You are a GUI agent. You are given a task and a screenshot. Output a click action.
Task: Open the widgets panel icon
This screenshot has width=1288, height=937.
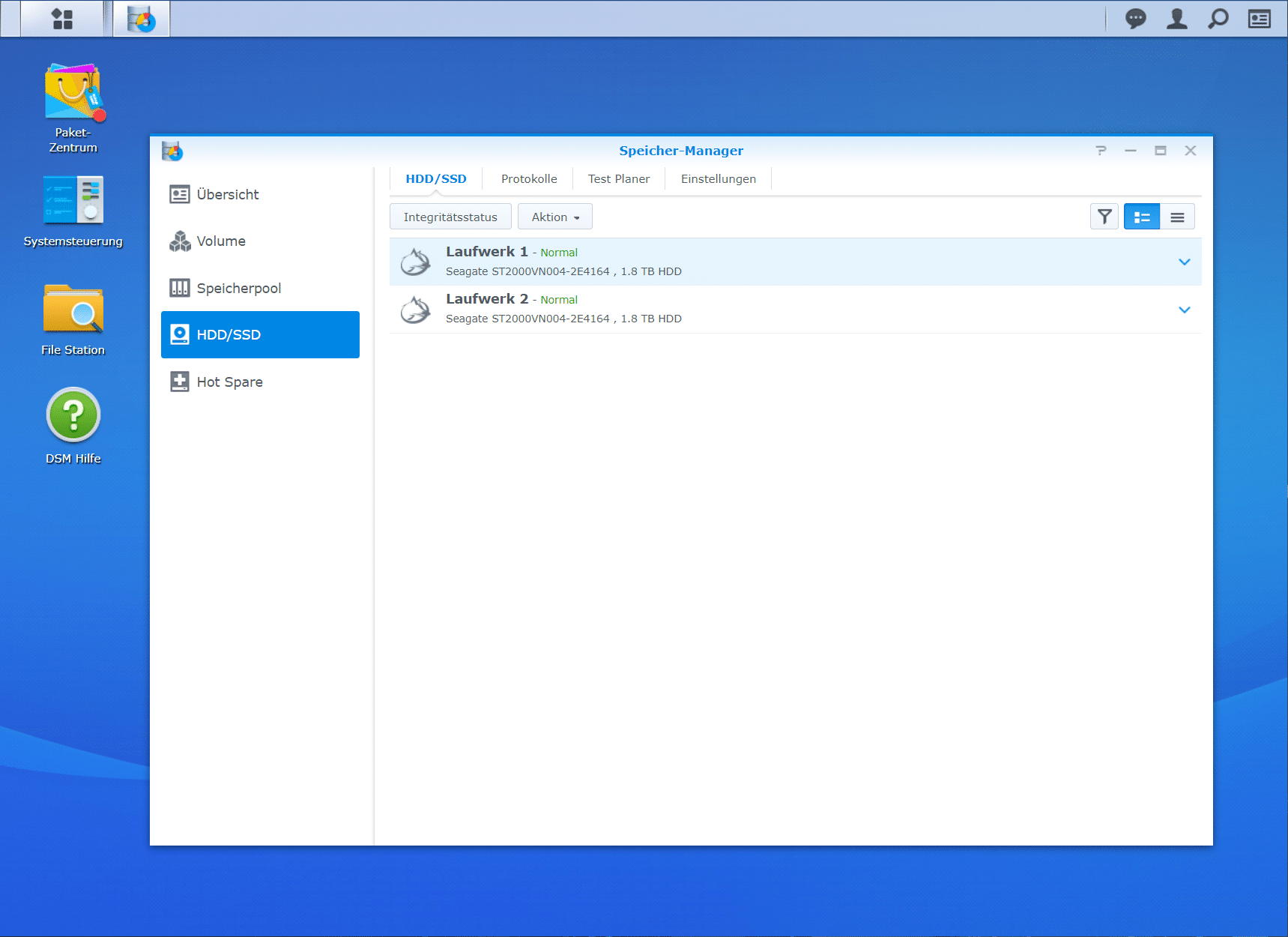click(1259, 19)
